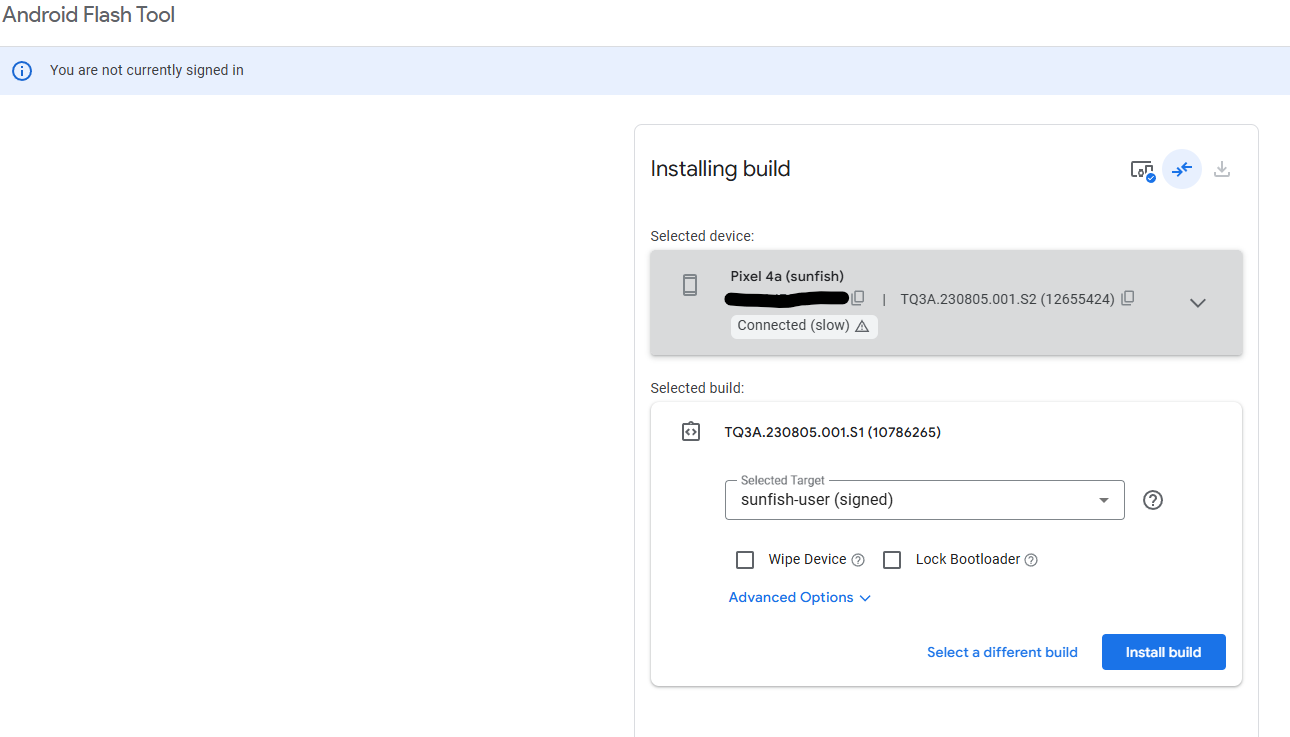Click the info icon in sign-in banner
The height and width of the screenshot is (737, 1290).
[22, 71]
